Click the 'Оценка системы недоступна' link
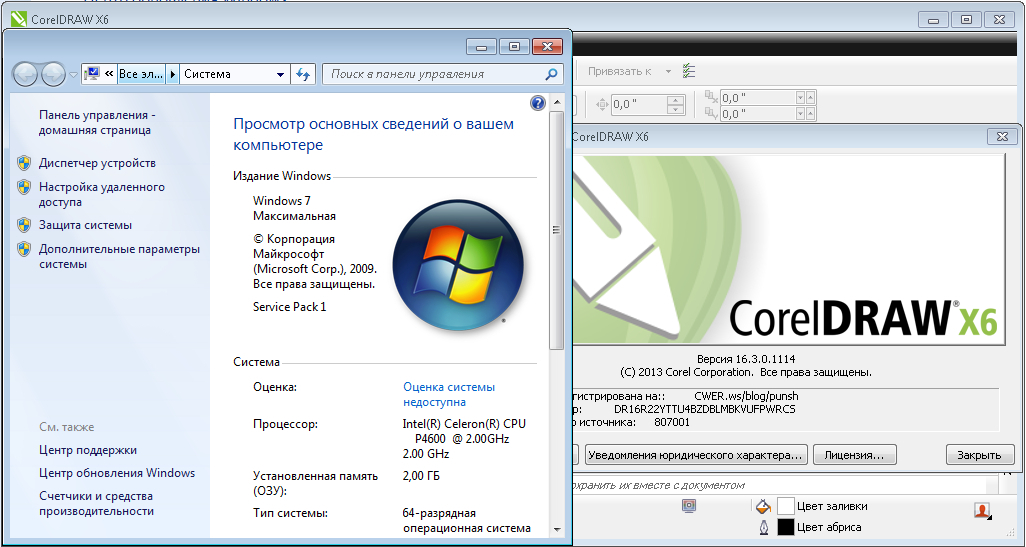1026x547 pixels. (x=449, y=395)
